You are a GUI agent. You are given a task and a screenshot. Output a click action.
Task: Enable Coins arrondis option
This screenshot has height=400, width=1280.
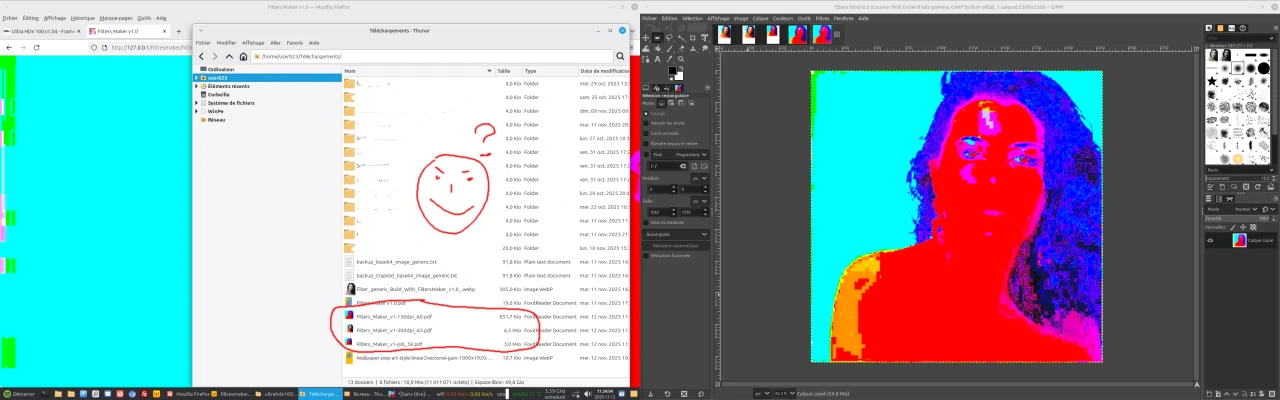point(645,133)
